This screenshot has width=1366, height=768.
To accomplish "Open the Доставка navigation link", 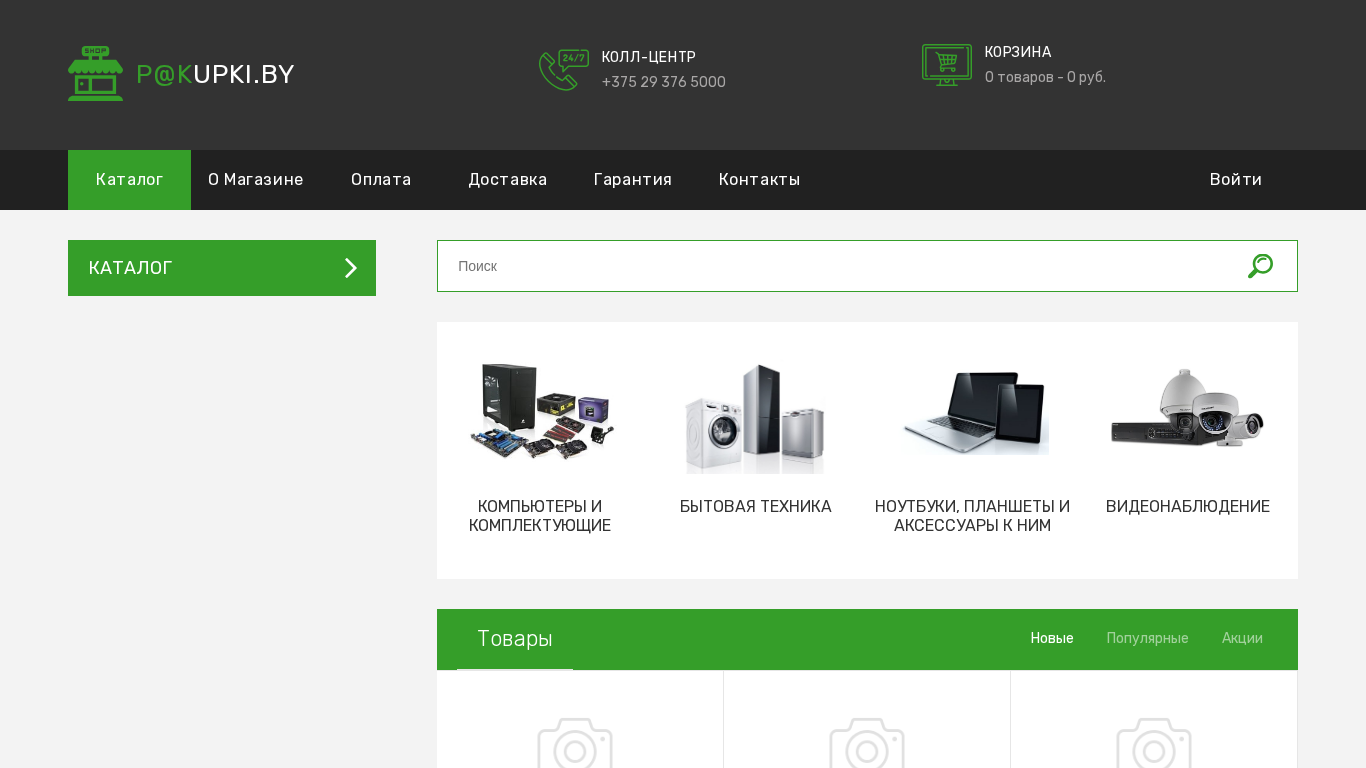I will tap(507, 180).
